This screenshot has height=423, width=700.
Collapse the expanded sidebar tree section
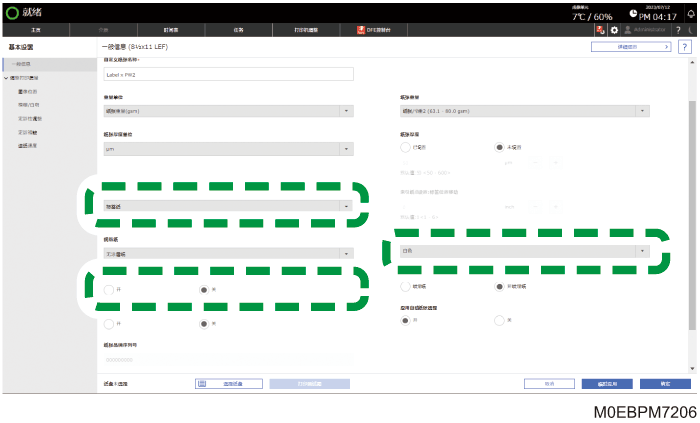pos(6,78)
